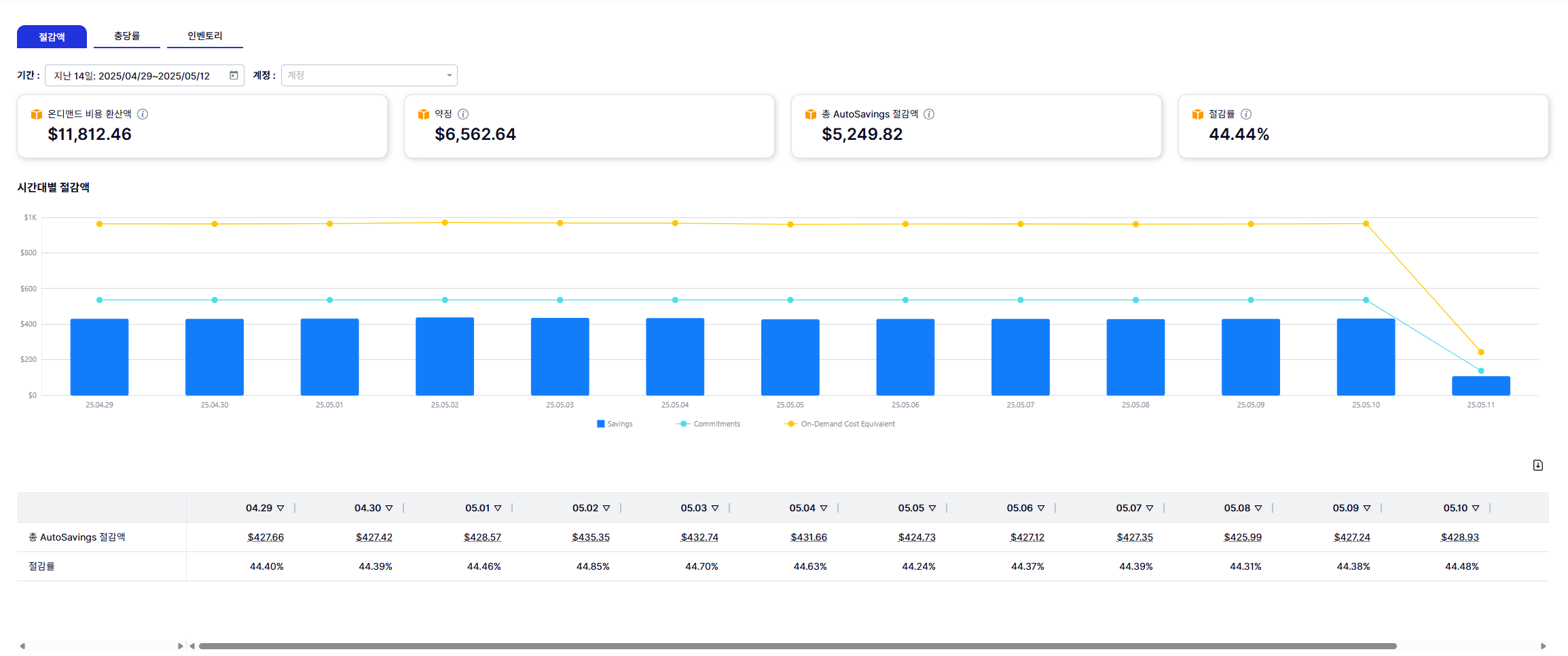The image size is (1568, 656).
Task: Click the horizontal table scrollbar thumb
Action: 797,646
